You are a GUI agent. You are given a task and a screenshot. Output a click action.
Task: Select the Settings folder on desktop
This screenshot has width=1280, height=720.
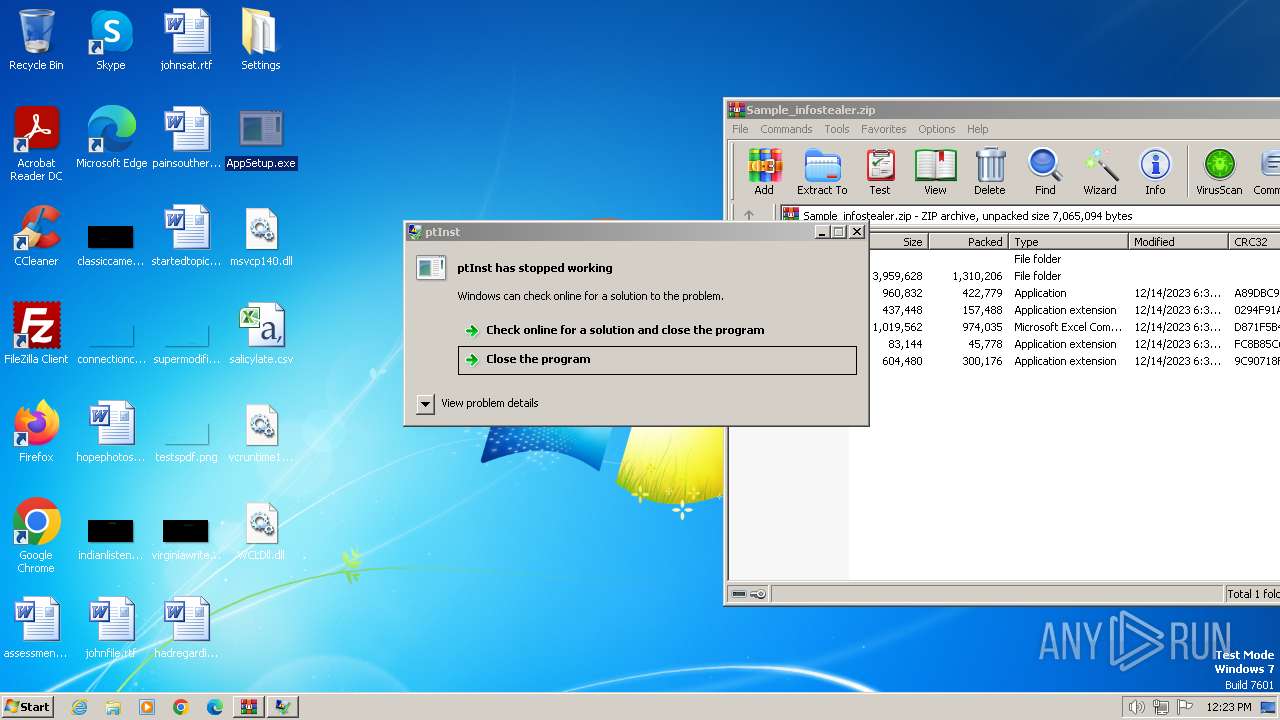[x=260, y=40]
